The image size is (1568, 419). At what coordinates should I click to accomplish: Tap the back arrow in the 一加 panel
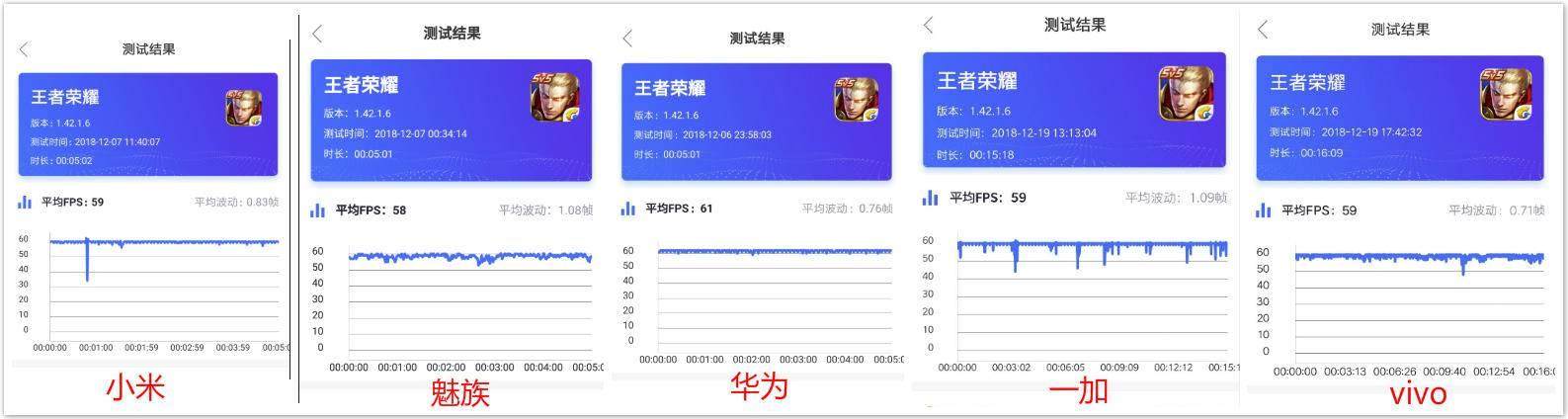pos(928,26)
